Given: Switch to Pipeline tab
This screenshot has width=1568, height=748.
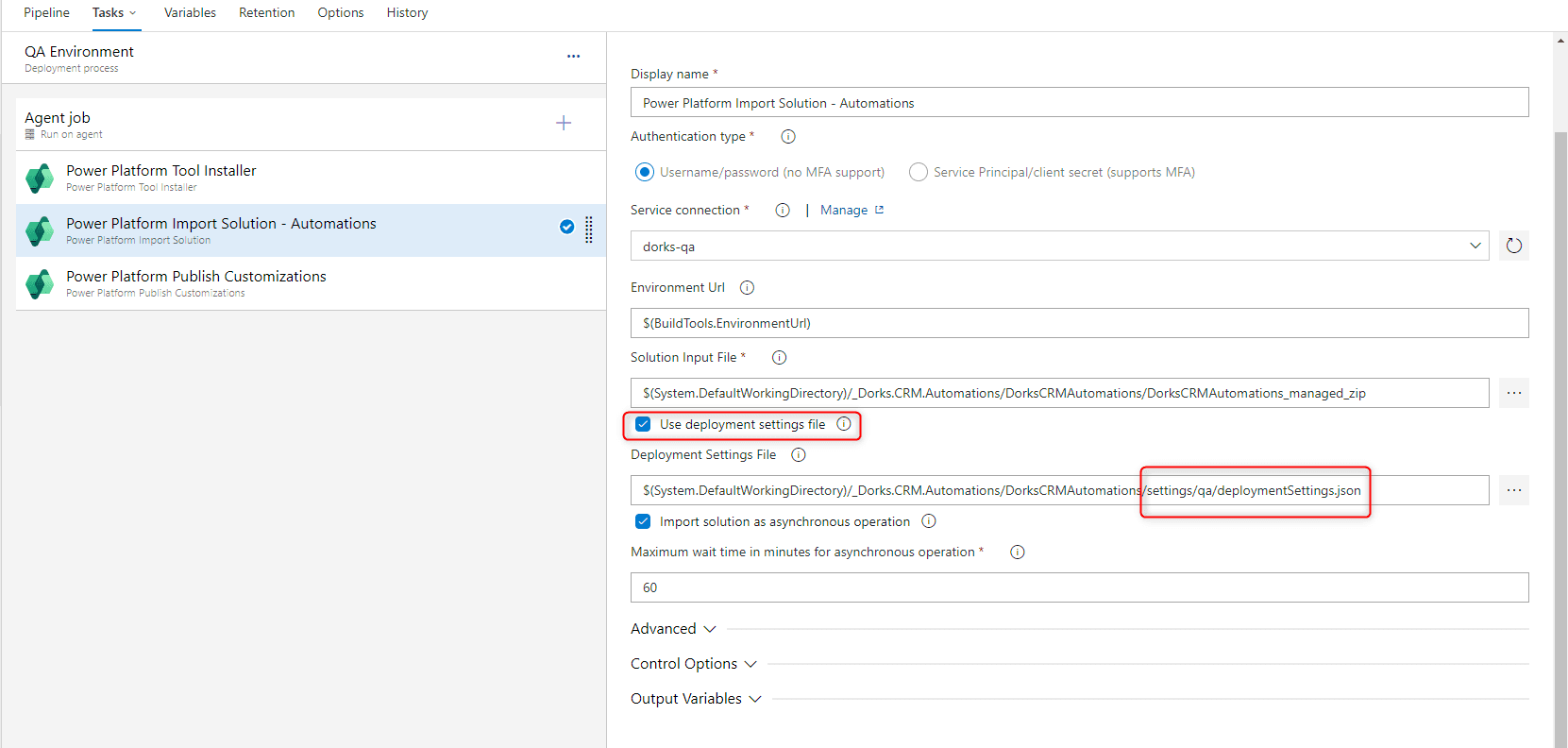Looking at the screenshot, I should pos(46,13).
